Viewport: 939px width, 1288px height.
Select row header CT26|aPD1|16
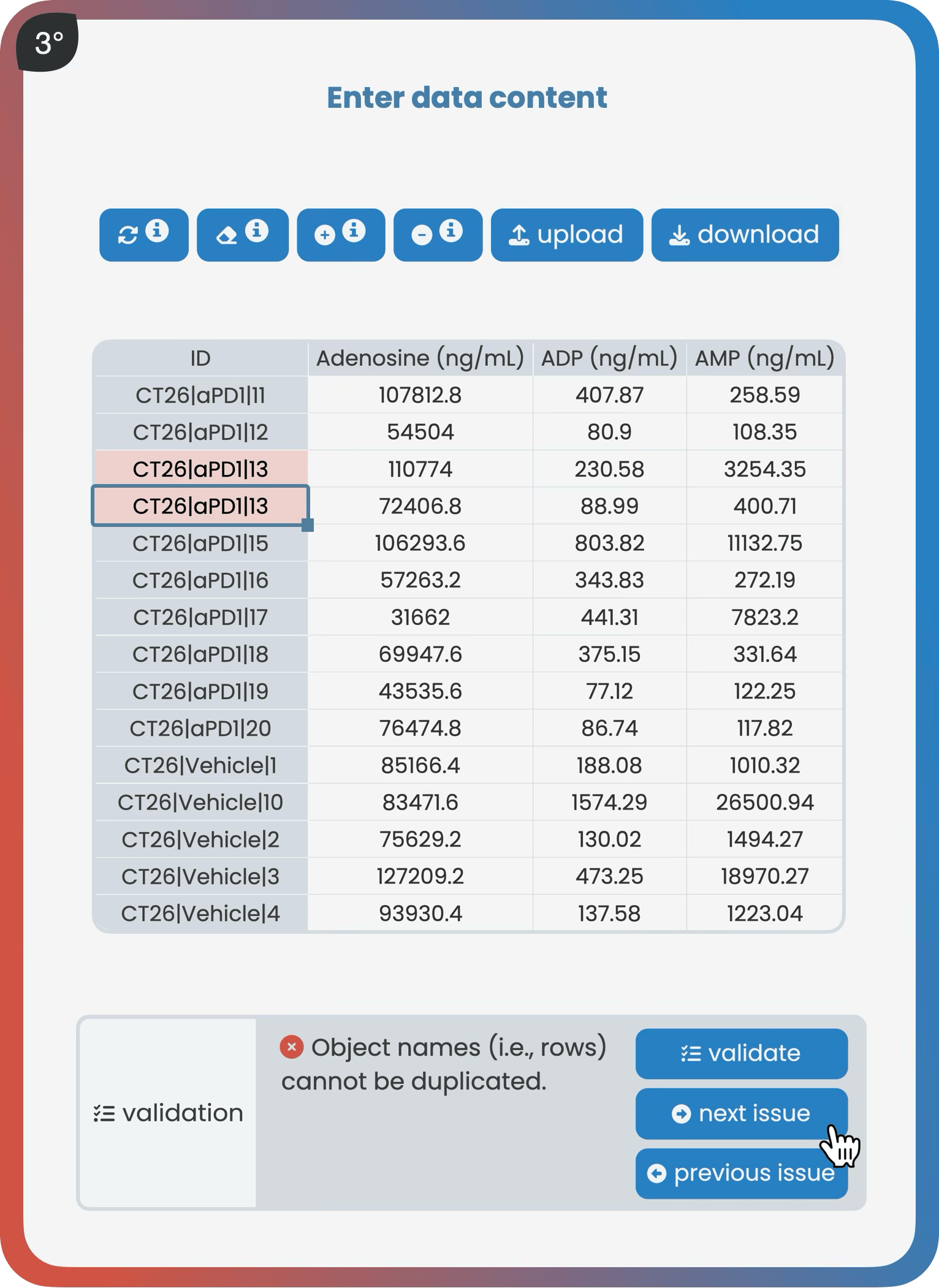[x=200, y=580]
